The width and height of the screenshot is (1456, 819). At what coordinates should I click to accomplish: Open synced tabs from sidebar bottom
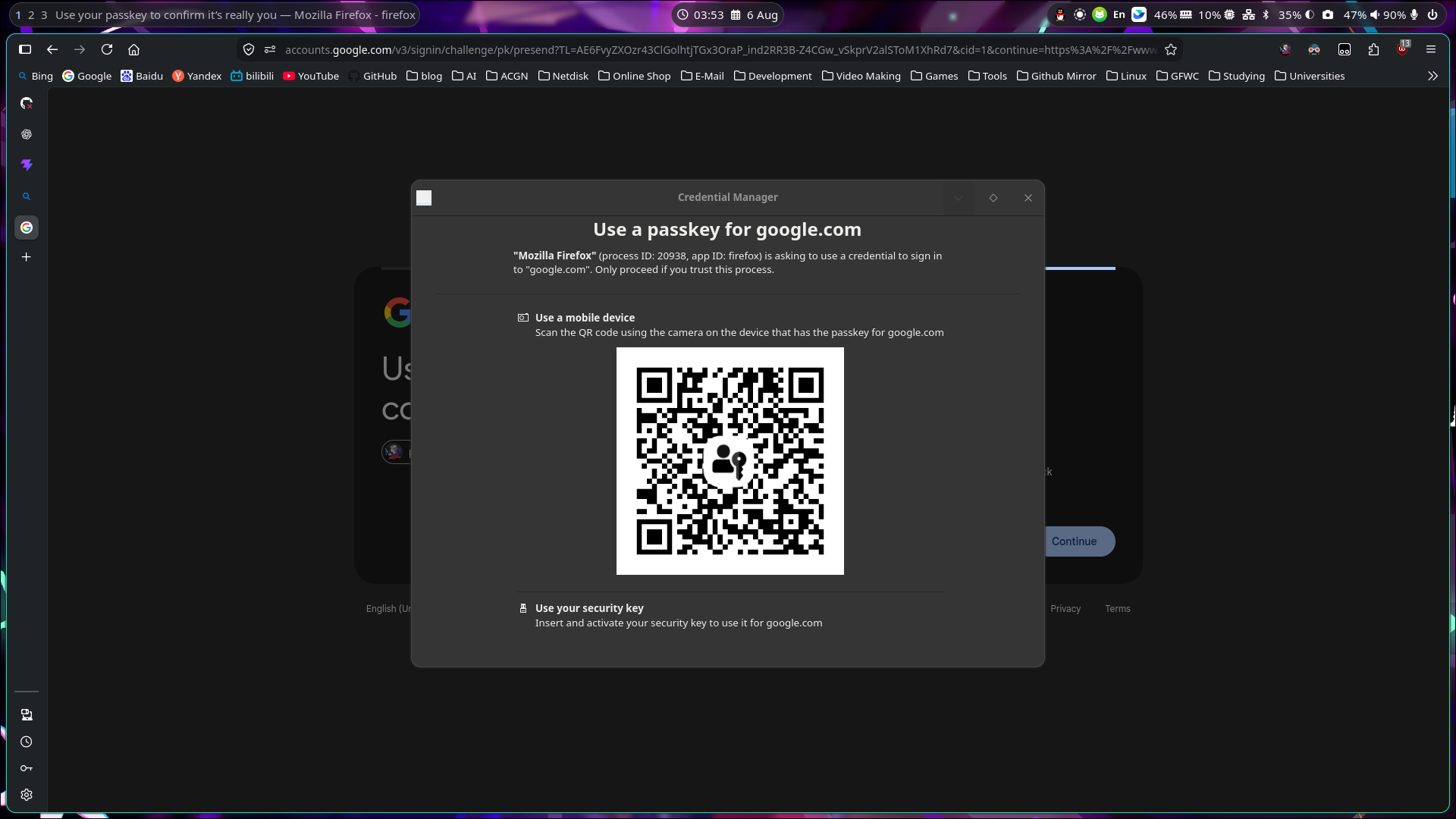27,715
